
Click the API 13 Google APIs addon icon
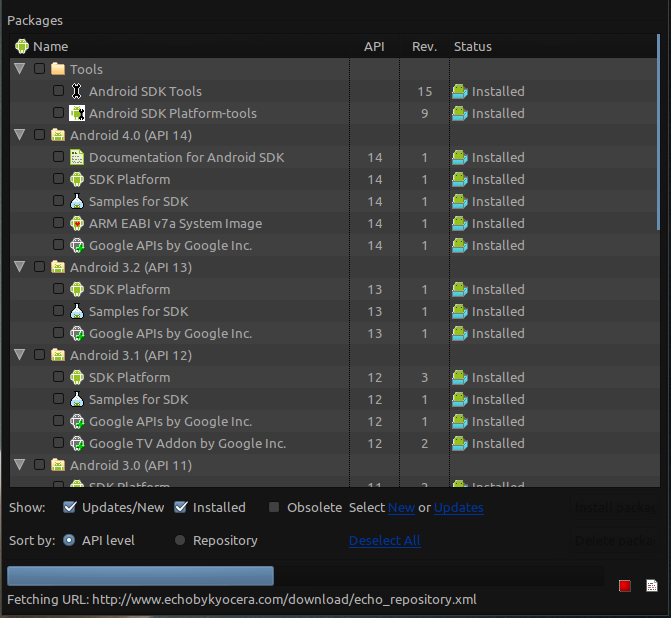click(77, 333)
